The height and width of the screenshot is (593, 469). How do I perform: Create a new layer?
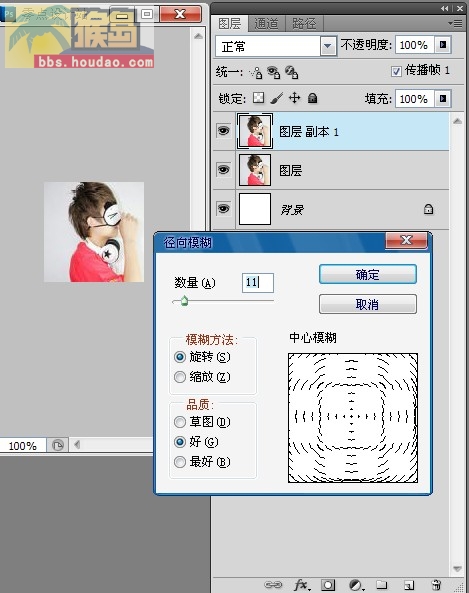click(x=408, y=585)
